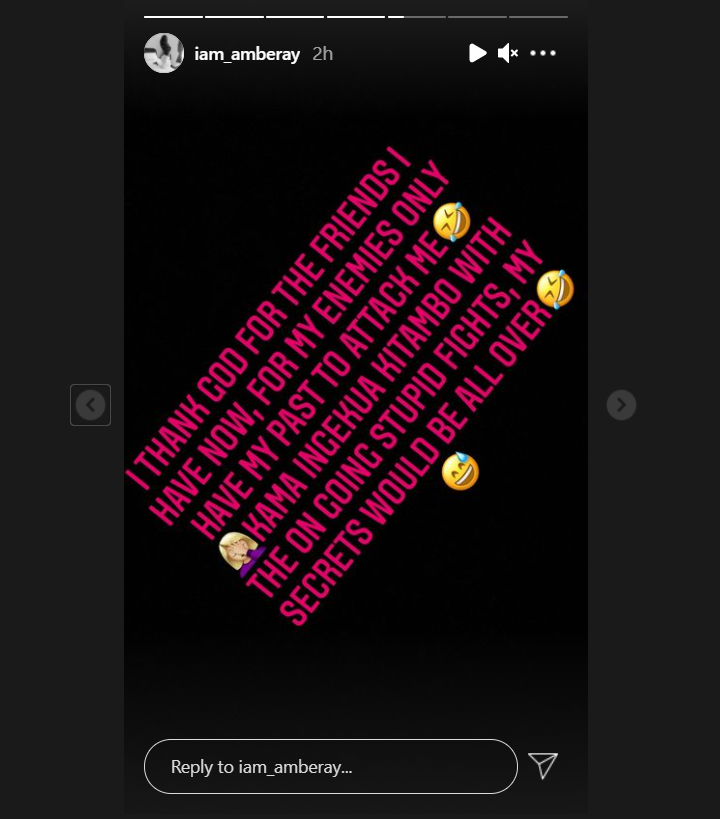
Task: Open the three-dot more options menu
Action: 543,53
